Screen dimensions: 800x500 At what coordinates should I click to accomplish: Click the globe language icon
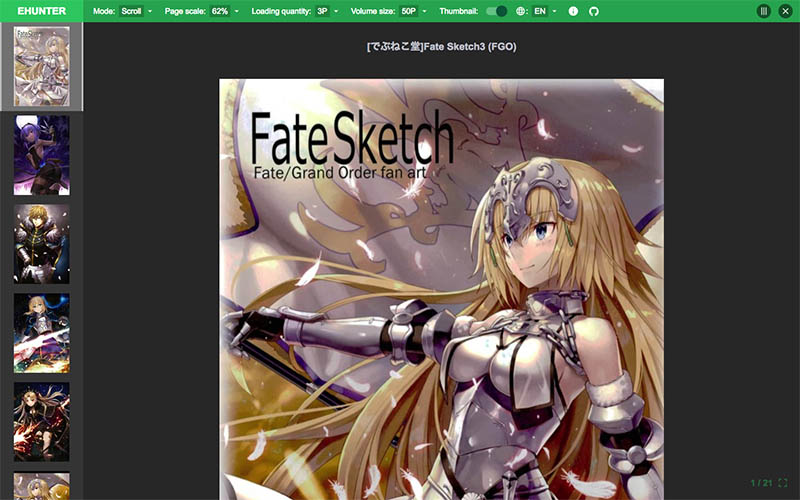click(520, 11)
